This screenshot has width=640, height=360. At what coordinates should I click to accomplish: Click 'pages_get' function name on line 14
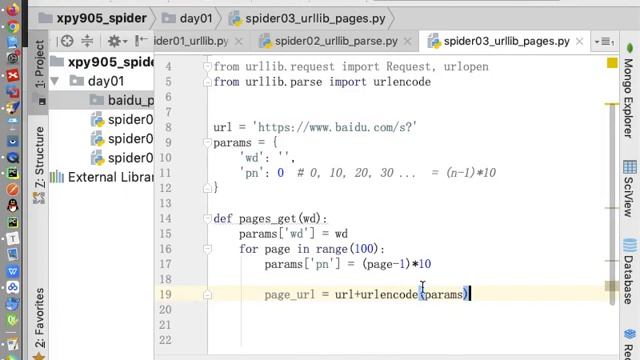268,219
